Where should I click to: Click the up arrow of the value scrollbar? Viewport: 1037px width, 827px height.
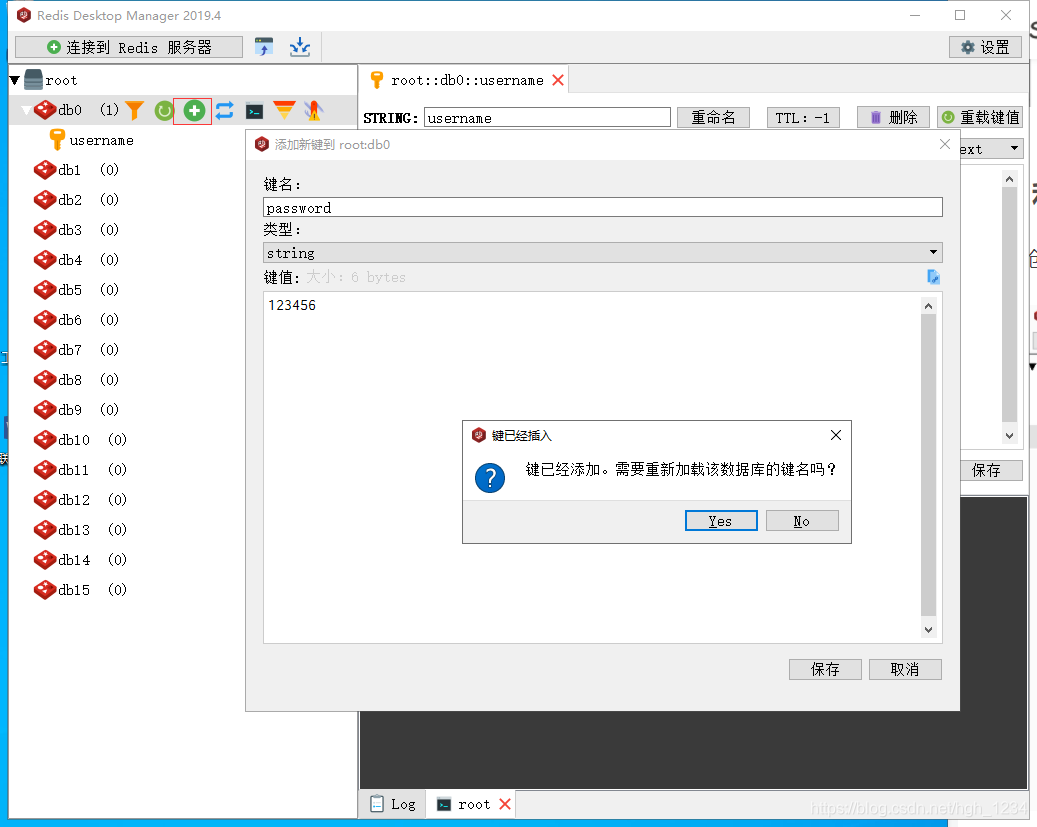[929, 306]
